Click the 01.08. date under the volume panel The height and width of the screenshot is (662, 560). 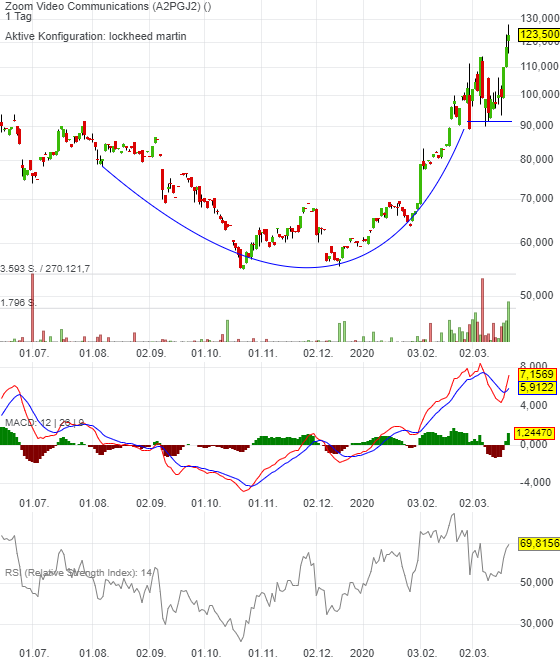coord(94,353)
